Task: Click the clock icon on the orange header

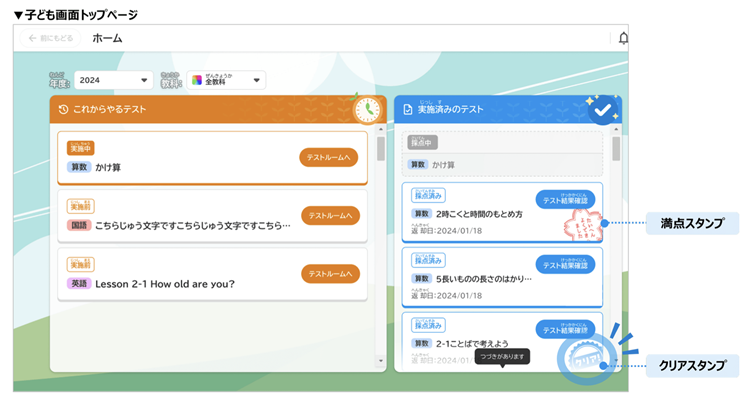Action: coord(367,110)
